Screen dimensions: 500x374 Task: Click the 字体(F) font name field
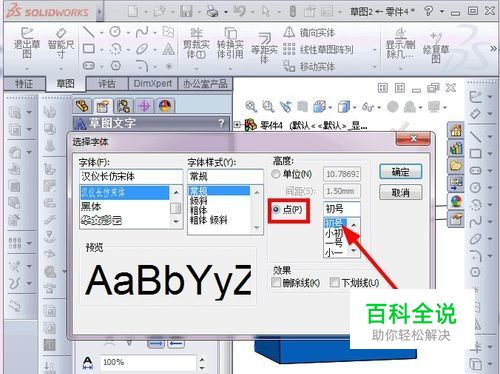pyautogui.click(x=131, y=176)
